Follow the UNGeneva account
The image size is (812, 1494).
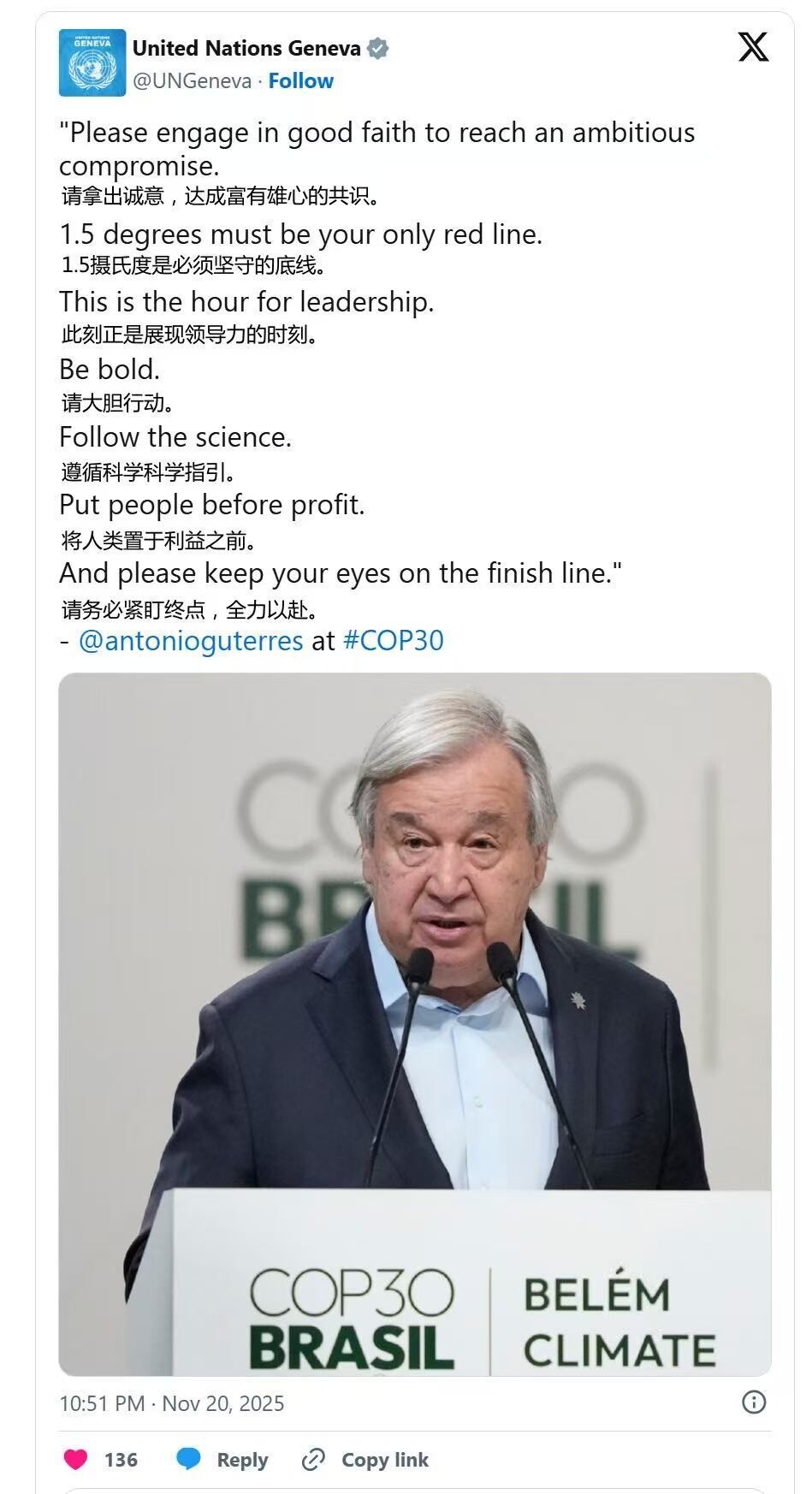point(300,81)
